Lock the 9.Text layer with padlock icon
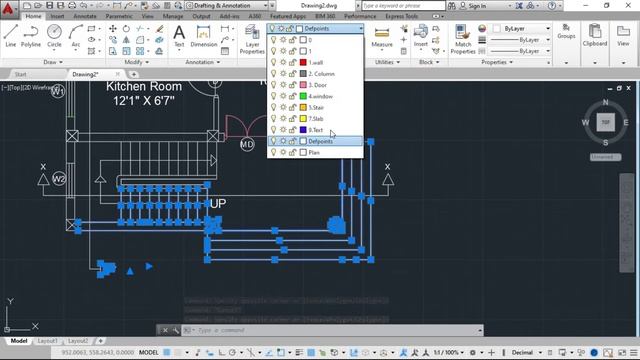Image resolution: width=640 pixels, height=360 pixels. coord(292,130)
